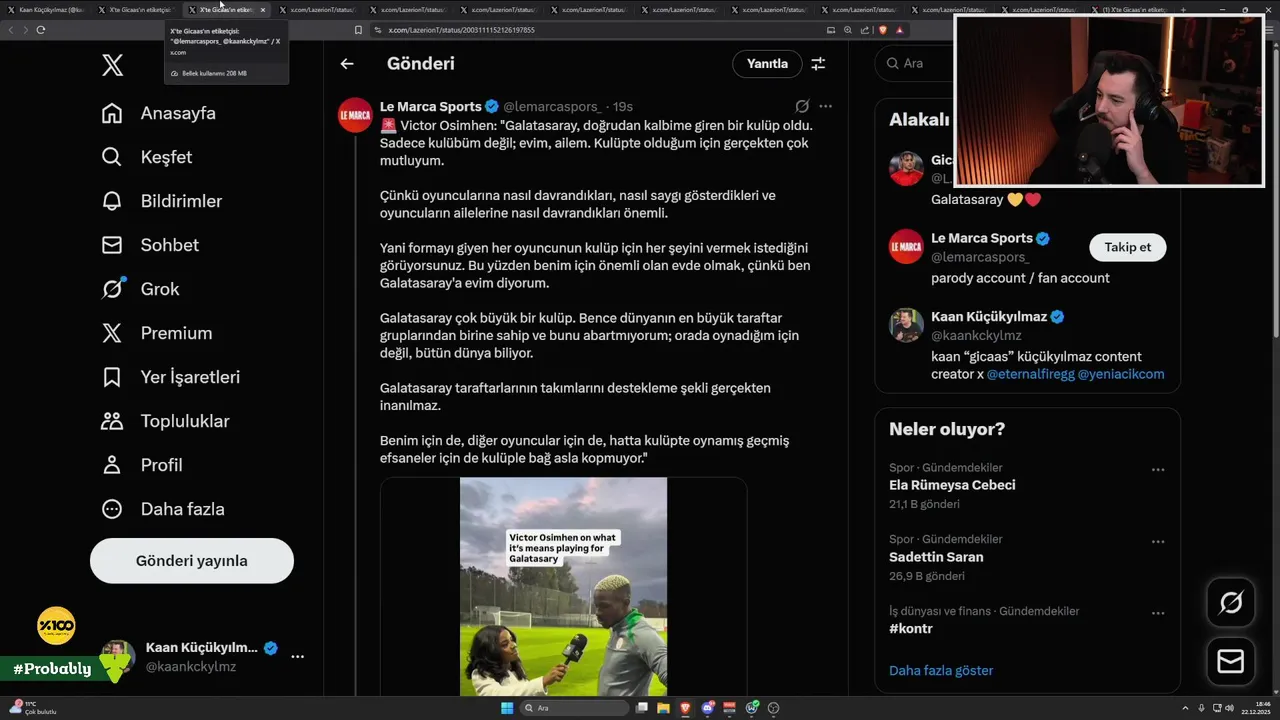
Task: Switch to Kaan Küçükyılmaz browser tab
Action: coord(46,10)
